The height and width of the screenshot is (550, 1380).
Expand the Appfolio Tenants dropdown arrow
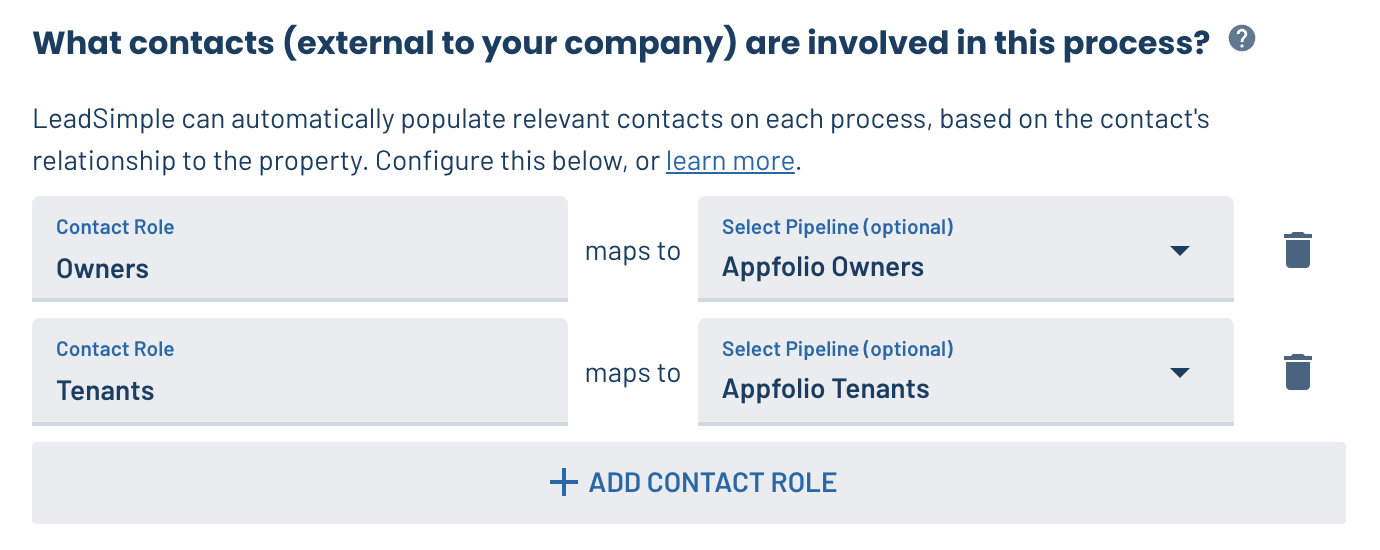click(x=1180, y=372)
